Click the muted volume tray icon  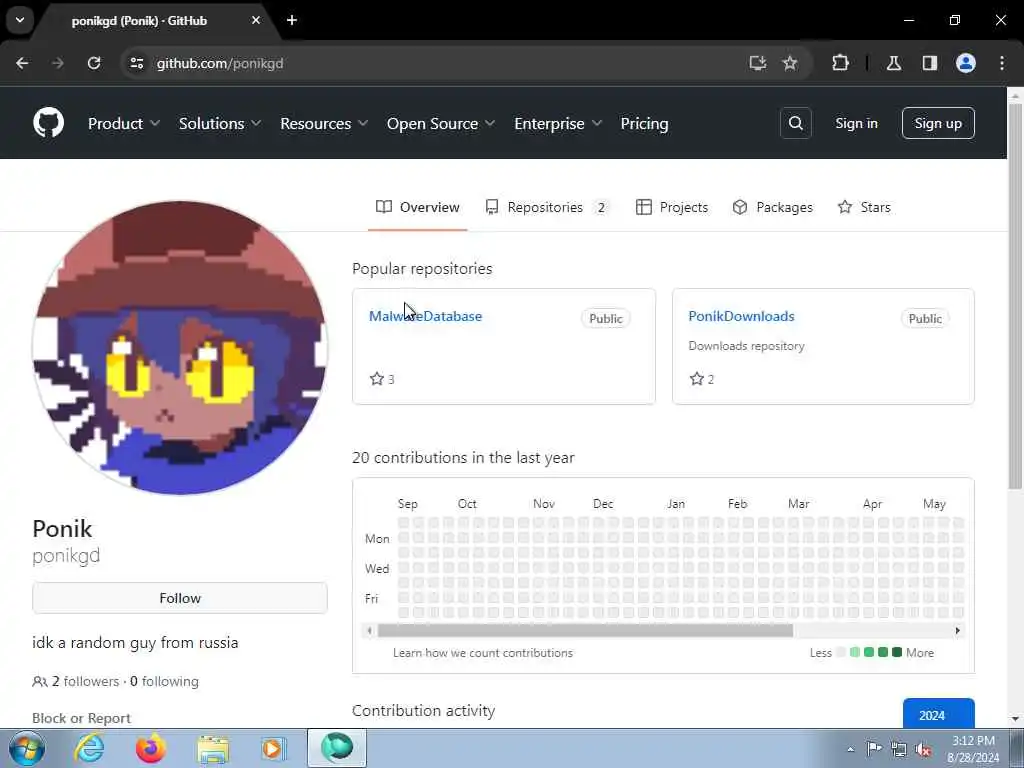pyautogui.click(x=923, y=749)
